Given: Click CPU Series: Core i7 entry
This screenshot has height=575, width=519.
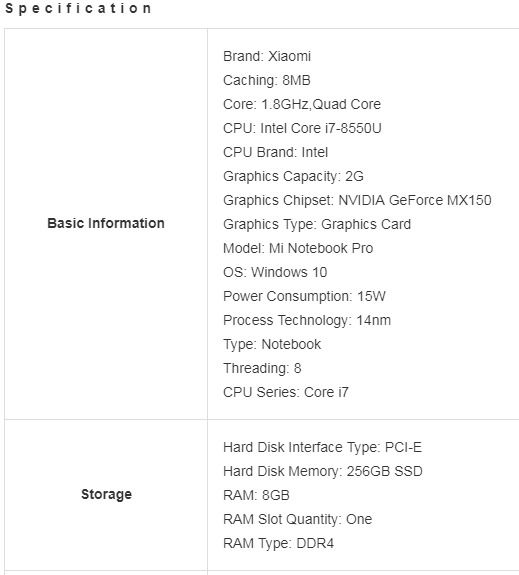Looking at the screenshot, I should (286, 392).
